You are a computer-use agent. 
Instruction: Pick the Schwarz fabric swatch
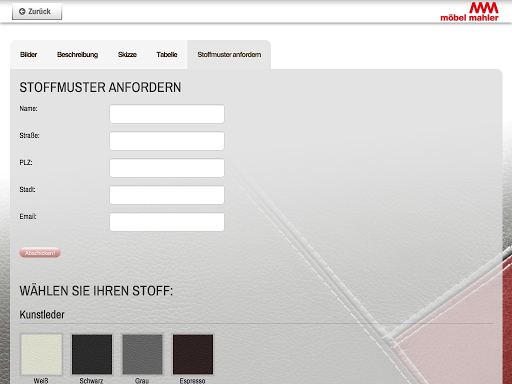pyautogui.click(x=92, y=354)
